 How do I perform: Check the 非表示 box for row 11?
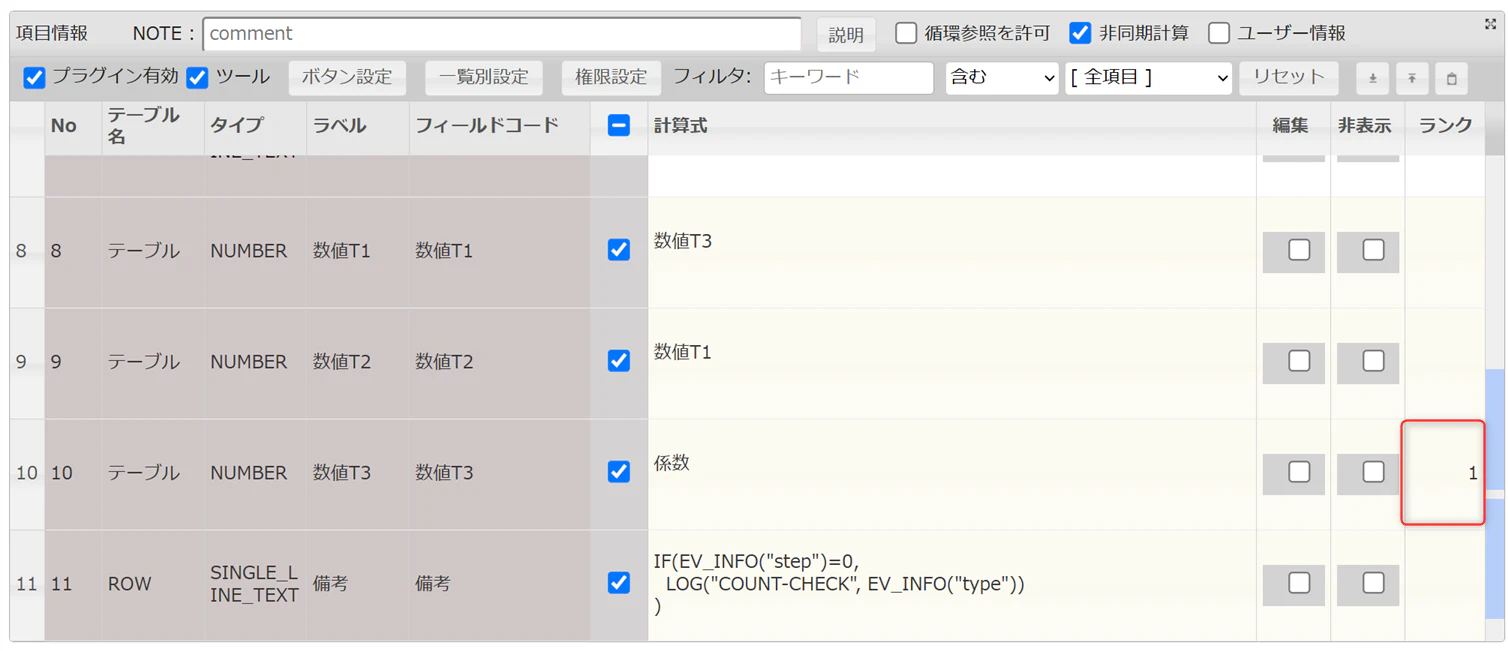pos(1373,583)
